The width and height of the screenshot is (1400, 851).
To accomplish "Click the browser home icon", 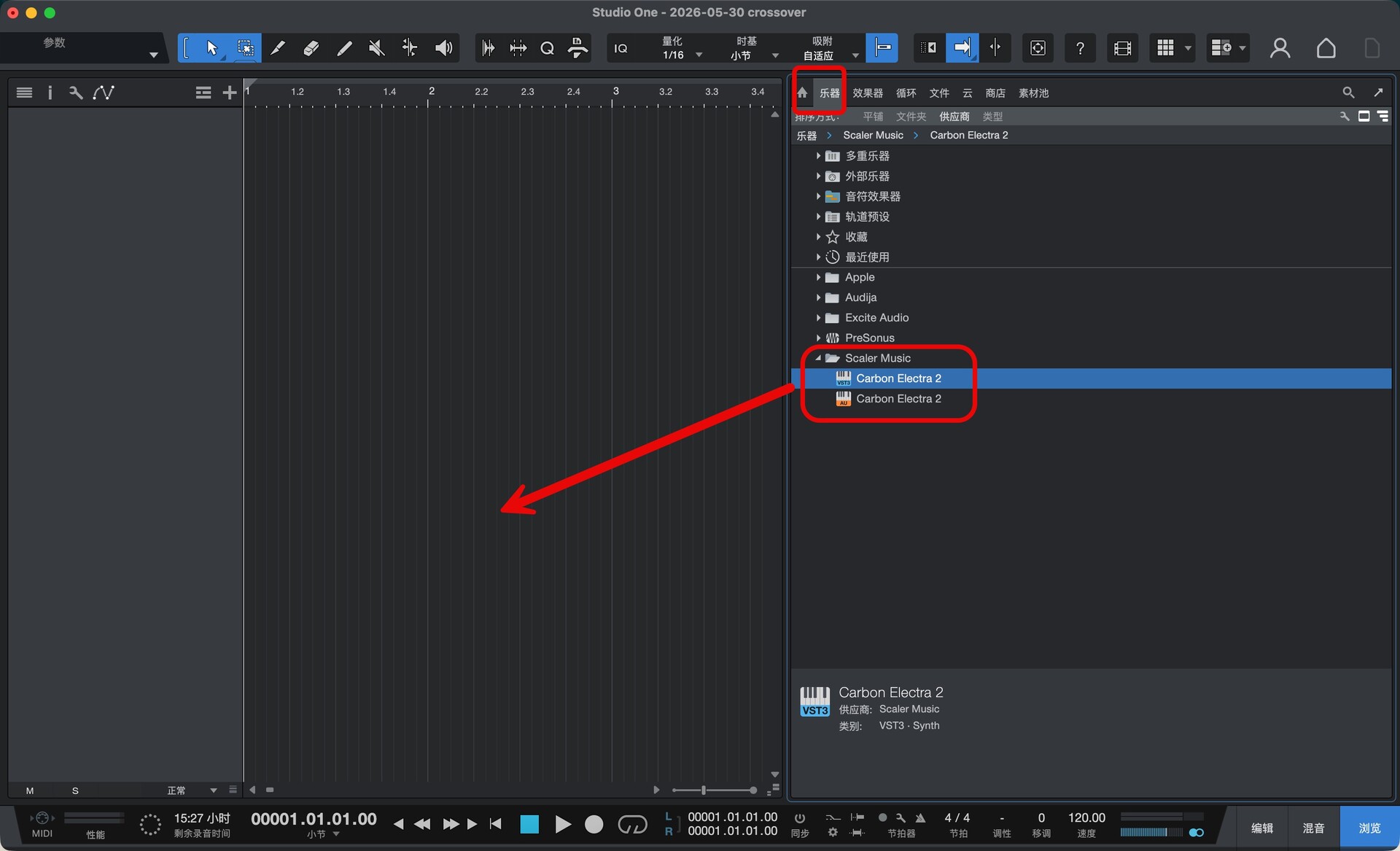I will click(x=802, y=93).
